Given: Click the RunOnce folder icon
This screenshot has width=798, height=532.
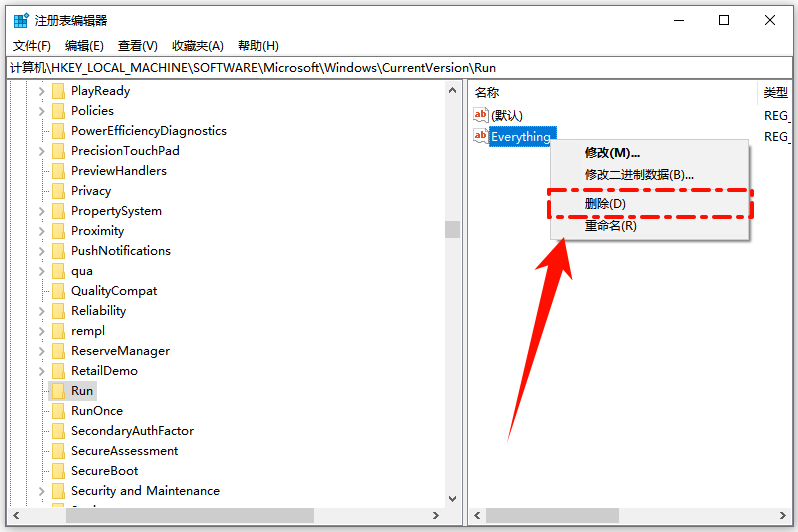Looking at the screenshot, I should 59,411.
